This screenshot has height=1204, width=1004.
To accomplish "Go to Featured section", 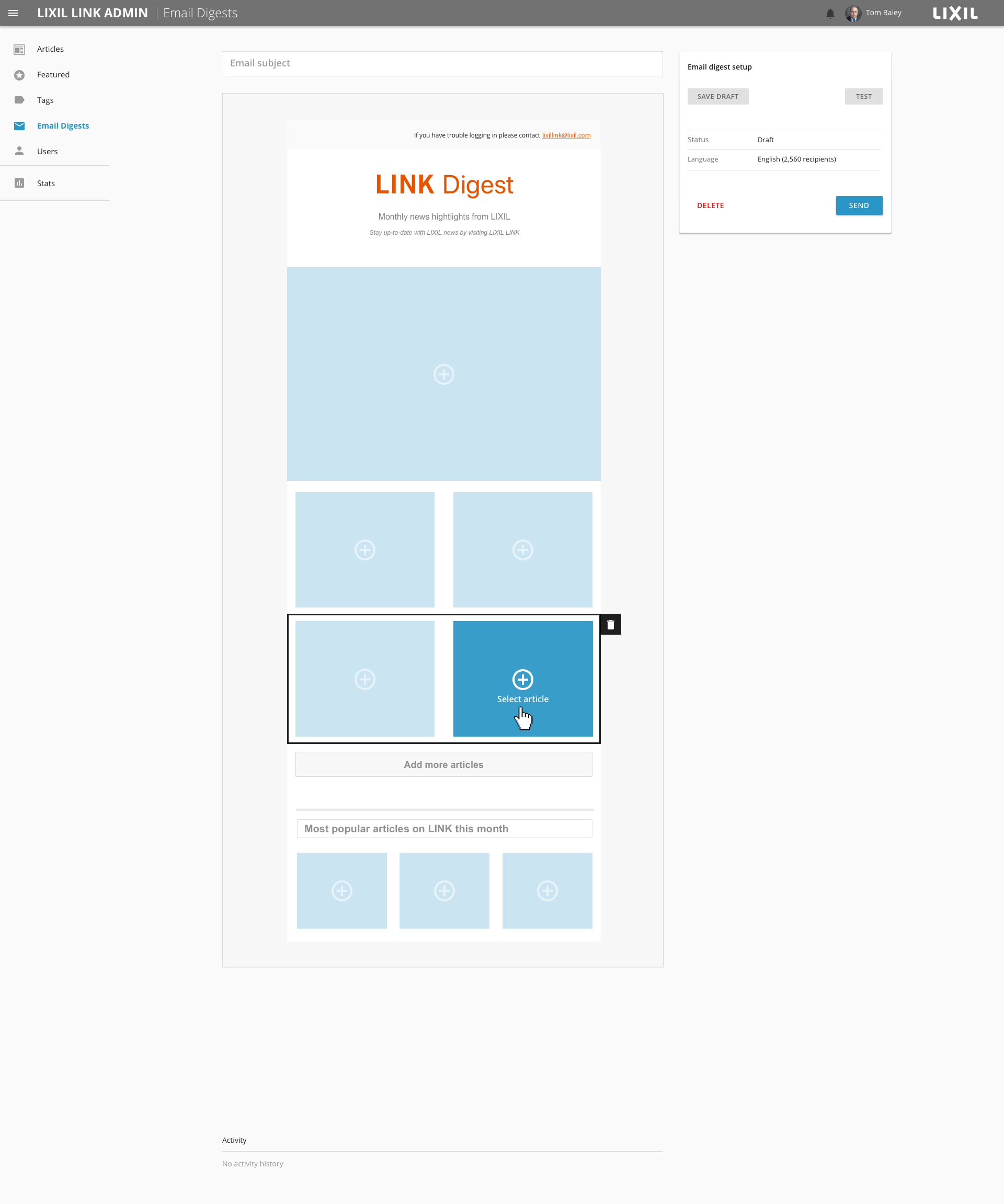I will pyautogui.click(x=53, y=75).
